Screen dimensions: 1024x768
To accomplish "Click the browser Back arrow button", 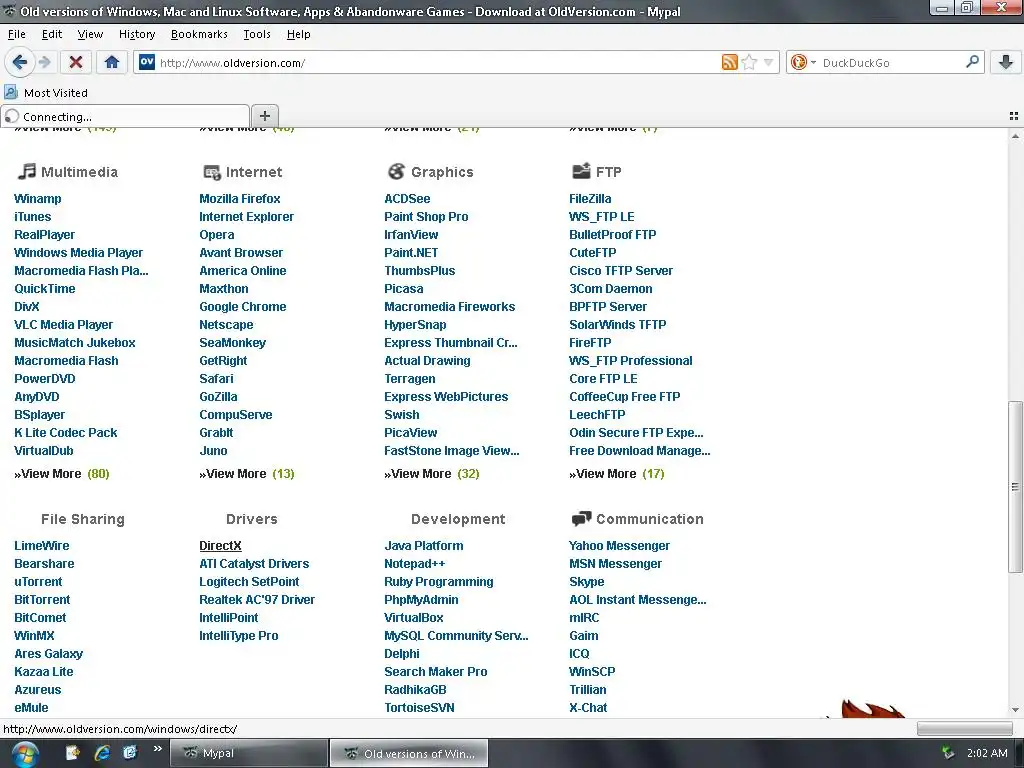I will (20, 62).
